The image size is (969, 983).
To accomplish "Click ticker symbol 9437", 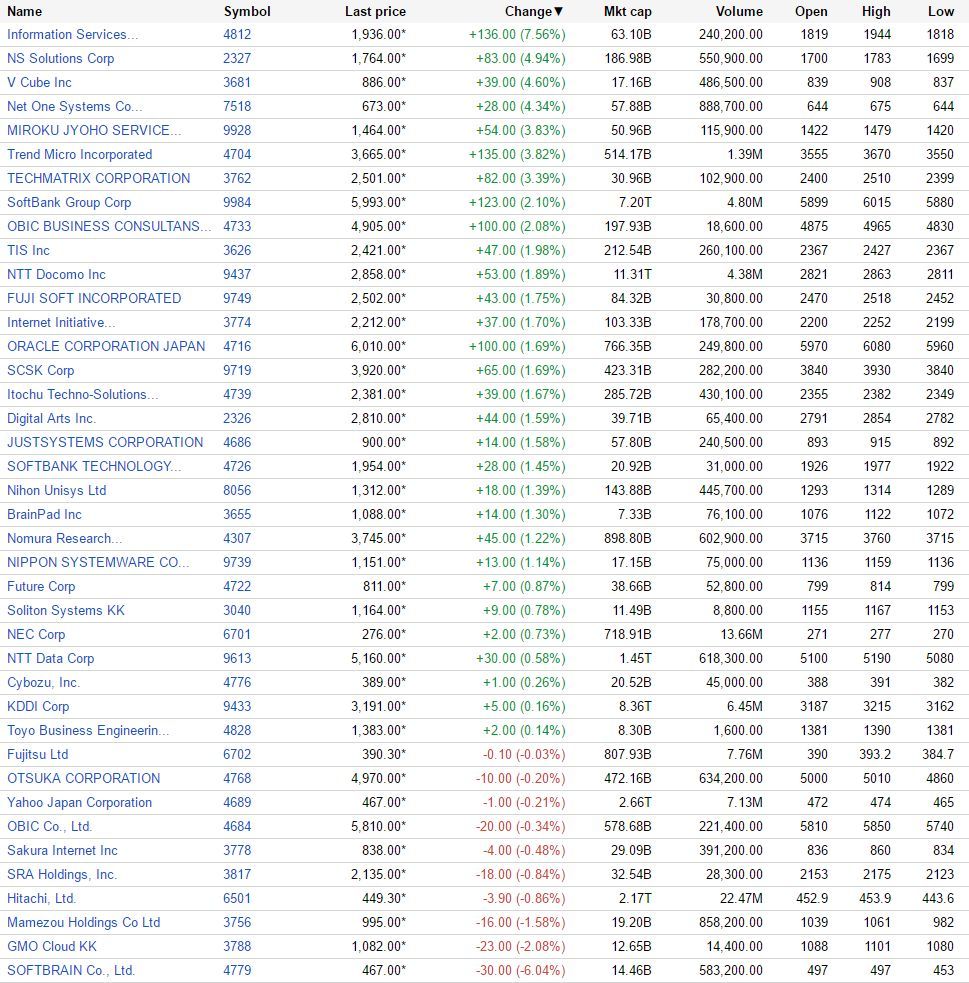I will (237, 274).
